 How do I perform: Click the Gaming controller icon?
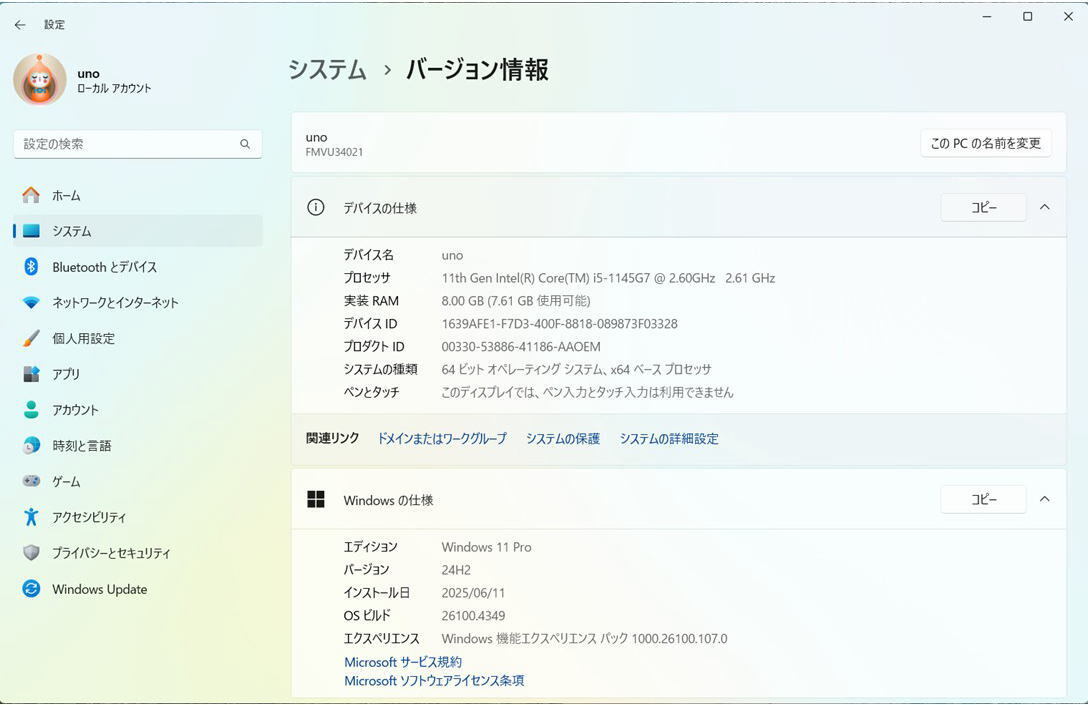tap(31, 481)
